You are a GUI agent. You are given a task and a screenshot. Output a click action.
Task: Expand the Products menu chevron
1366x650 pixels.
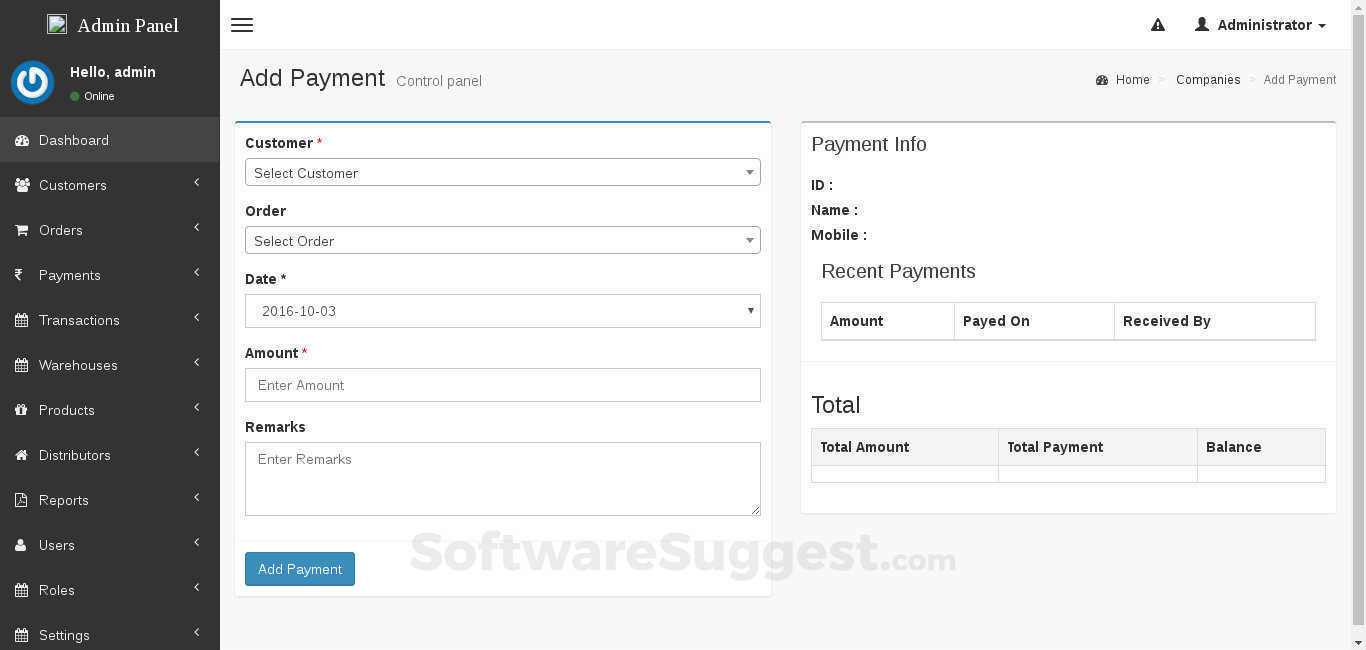tap(196, 408)
